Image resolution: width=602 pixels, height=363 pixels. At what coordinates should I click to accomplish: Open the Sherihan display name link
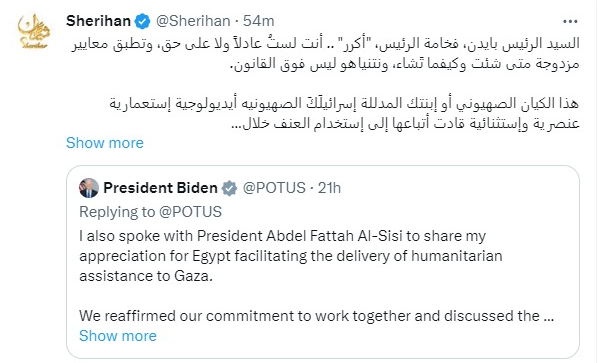98,21
